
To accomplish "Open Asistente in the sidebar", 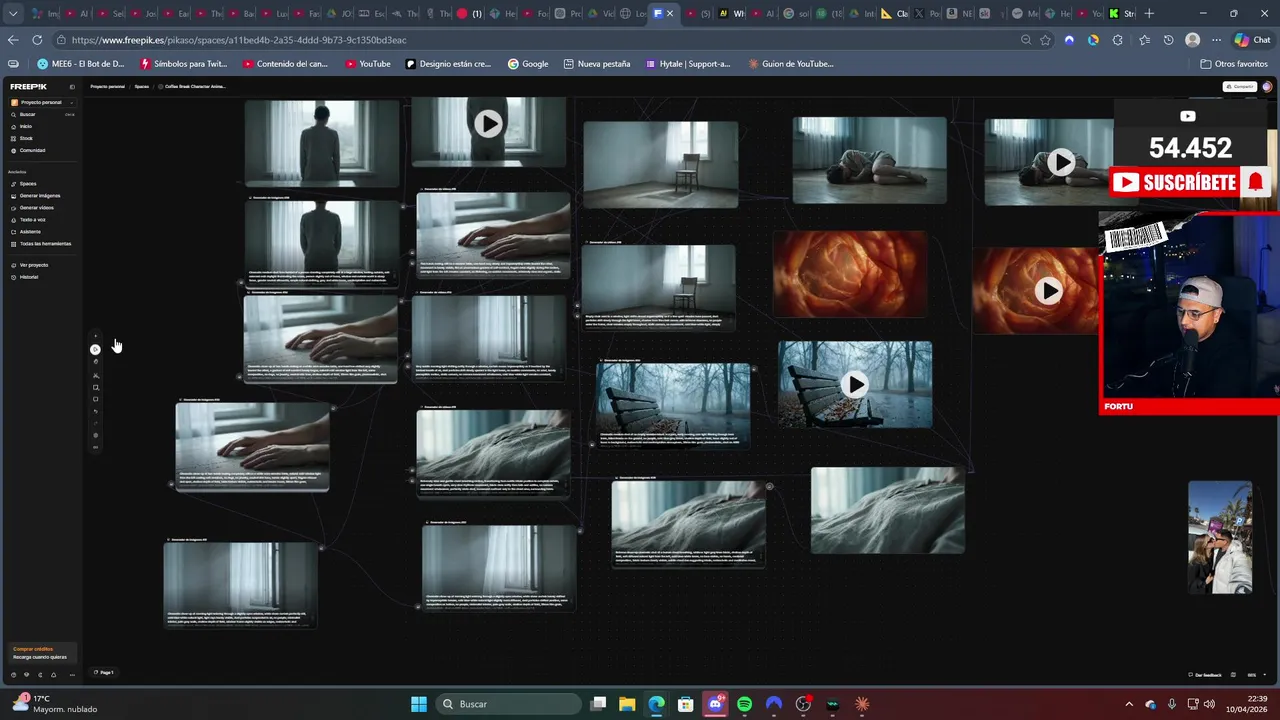I will [x=30, y=232].
